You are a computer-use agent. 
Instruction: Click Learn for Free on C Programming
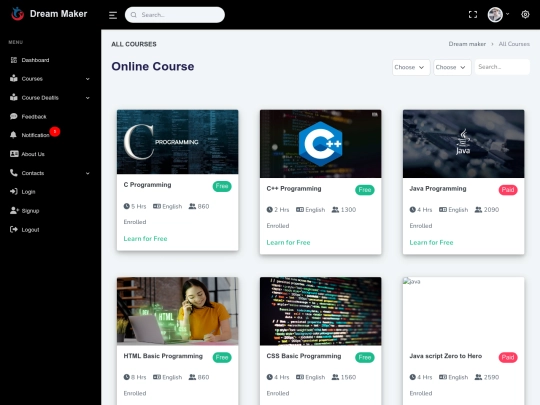(145, 239)
